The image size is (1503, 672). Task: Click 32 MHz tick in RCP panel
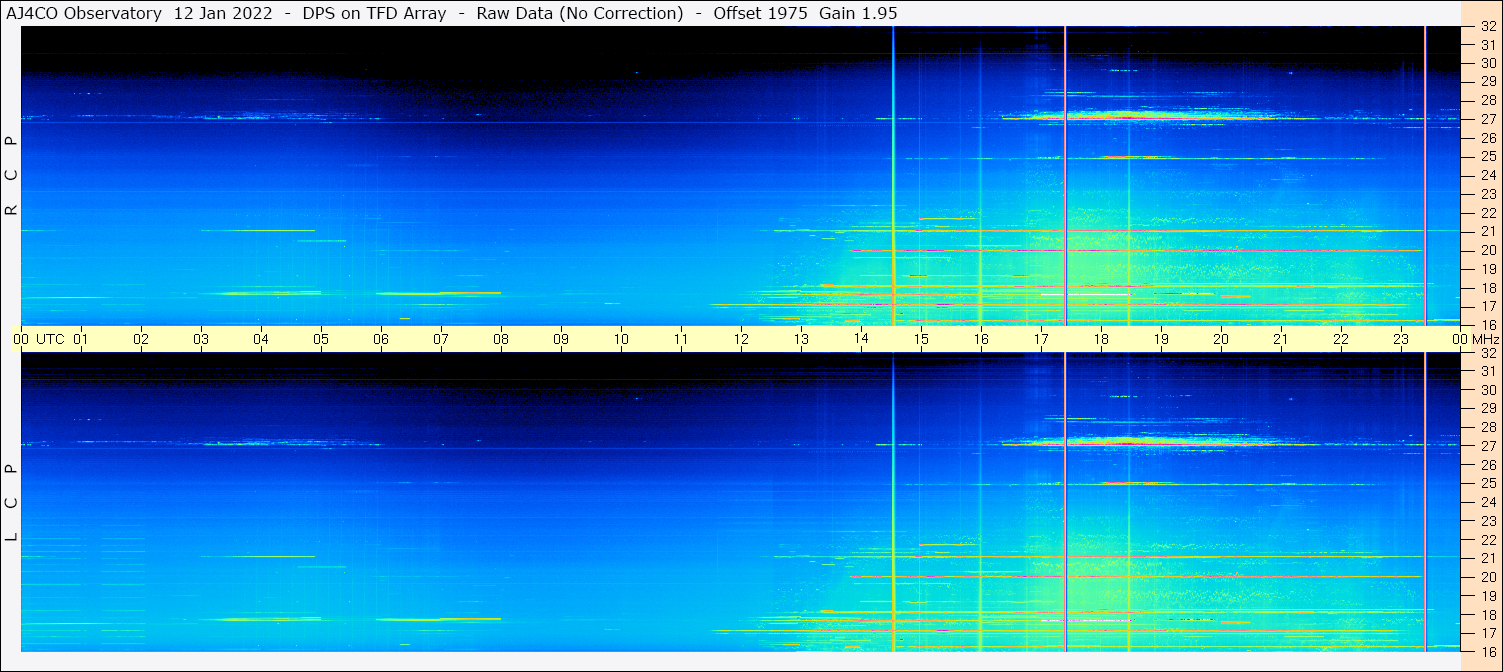1488,27
